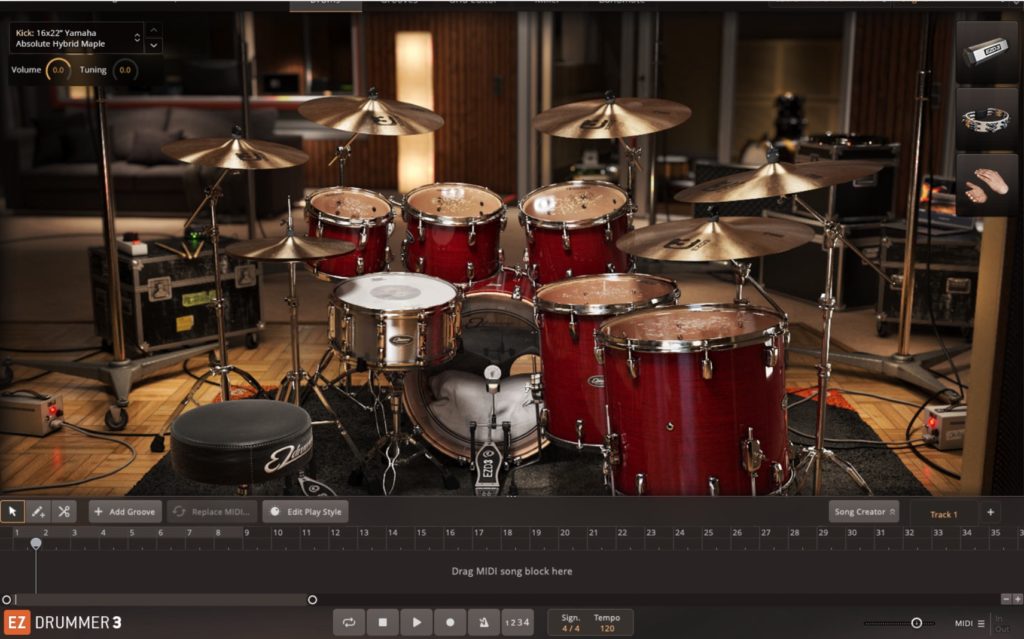1024x639 pixels.
Task: Click the kick pedal beater
Action: tap(492, 374)
